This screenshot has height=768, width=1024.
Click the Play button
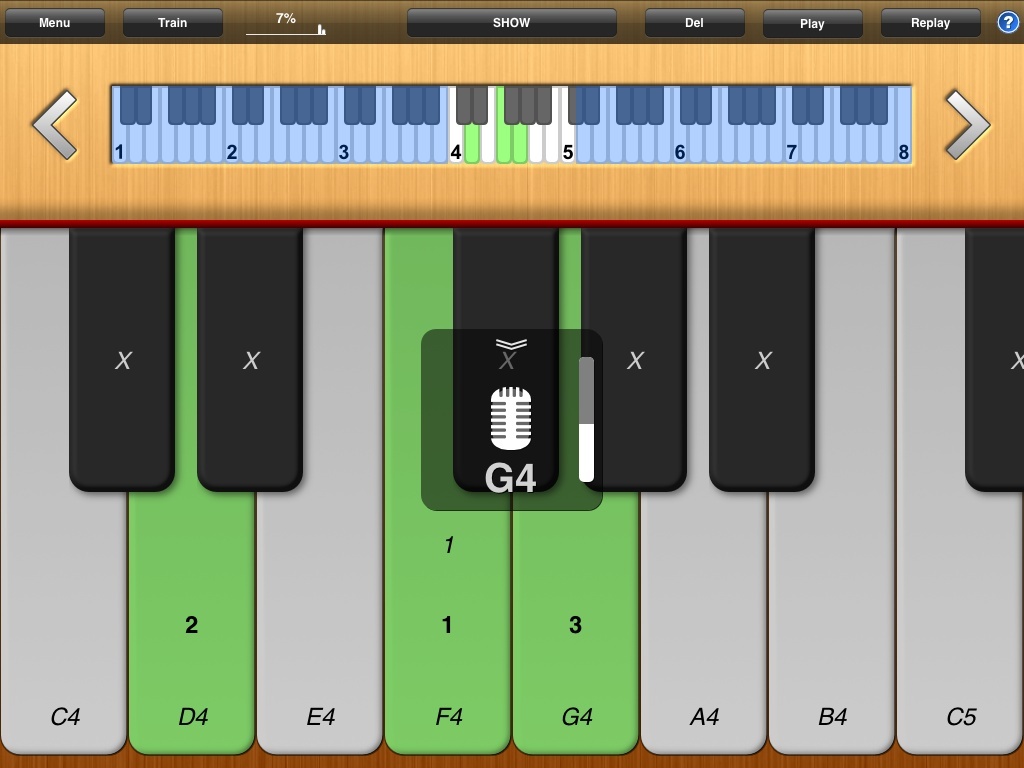(x=812, y=24)
